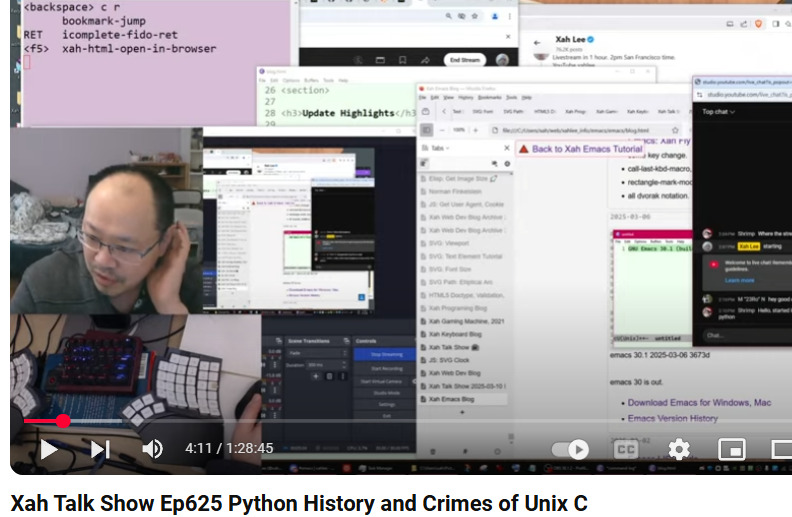Click the Brave shield icon in browser
The height and width of the screenshot is (517, 792).
pos(758,24)
